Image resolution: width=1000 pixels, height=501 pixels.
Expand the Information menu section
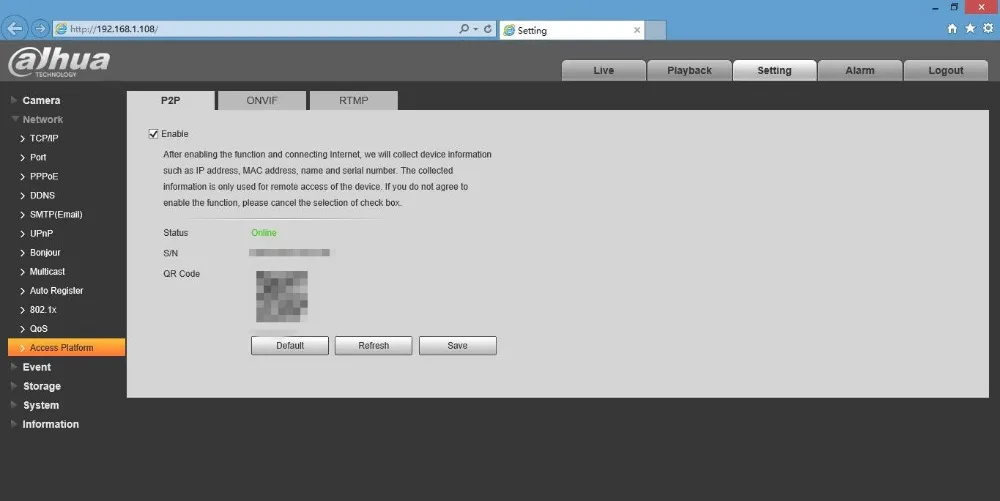point(50,425)
